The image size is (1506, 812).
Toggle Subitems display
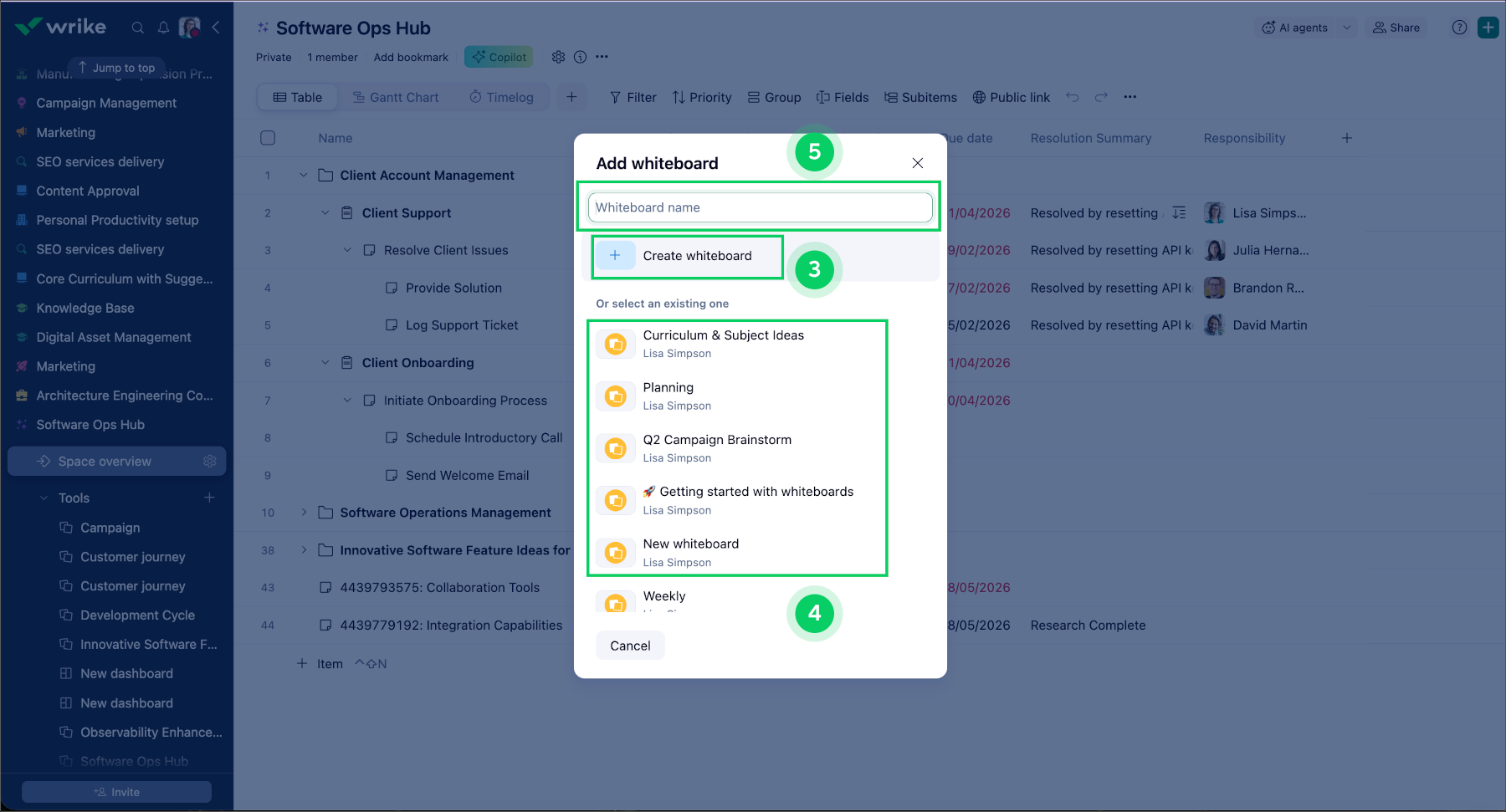[x=921, y=97]
